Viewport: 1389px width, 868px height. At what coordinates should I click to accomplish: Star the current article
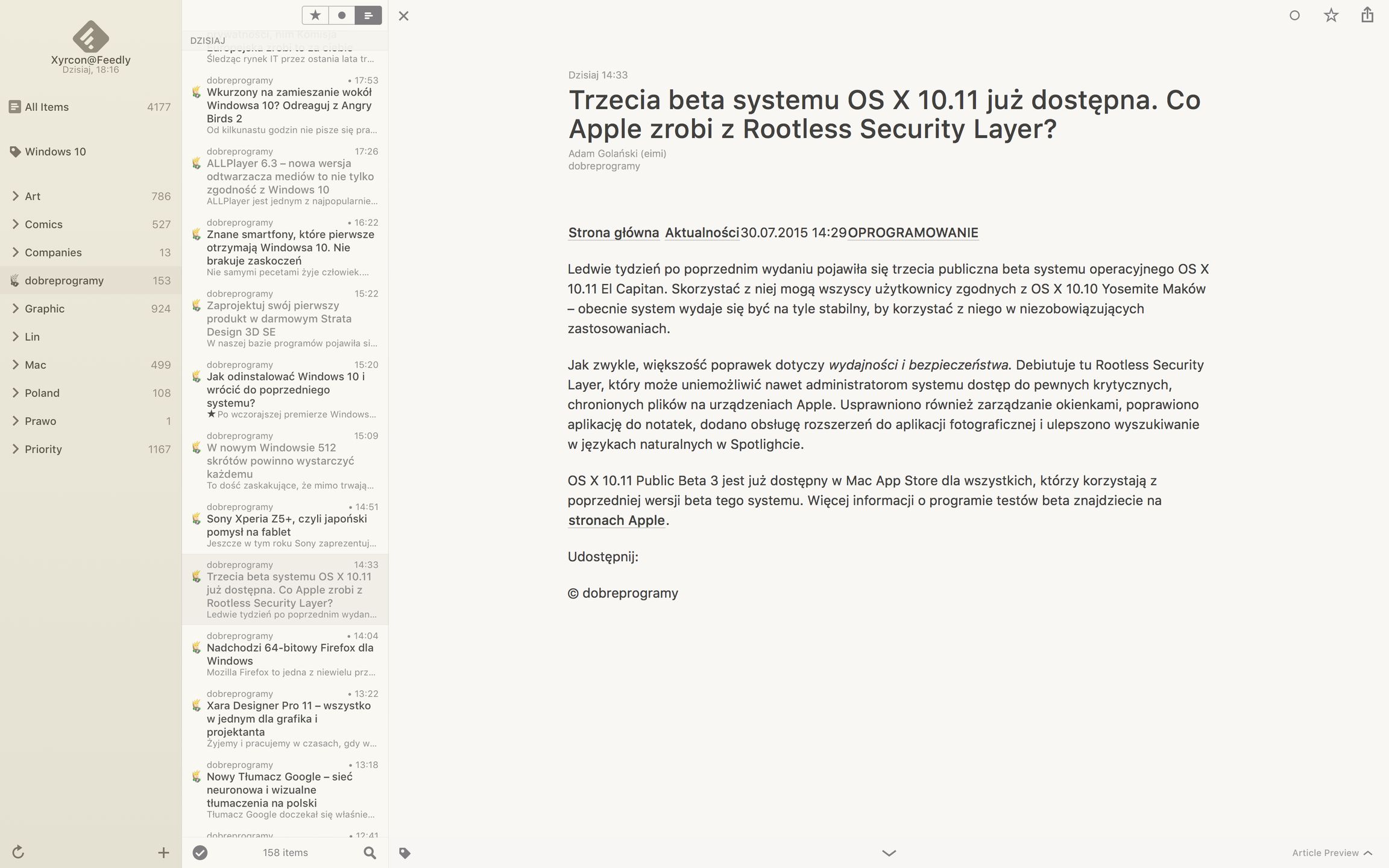point(1331,16)
